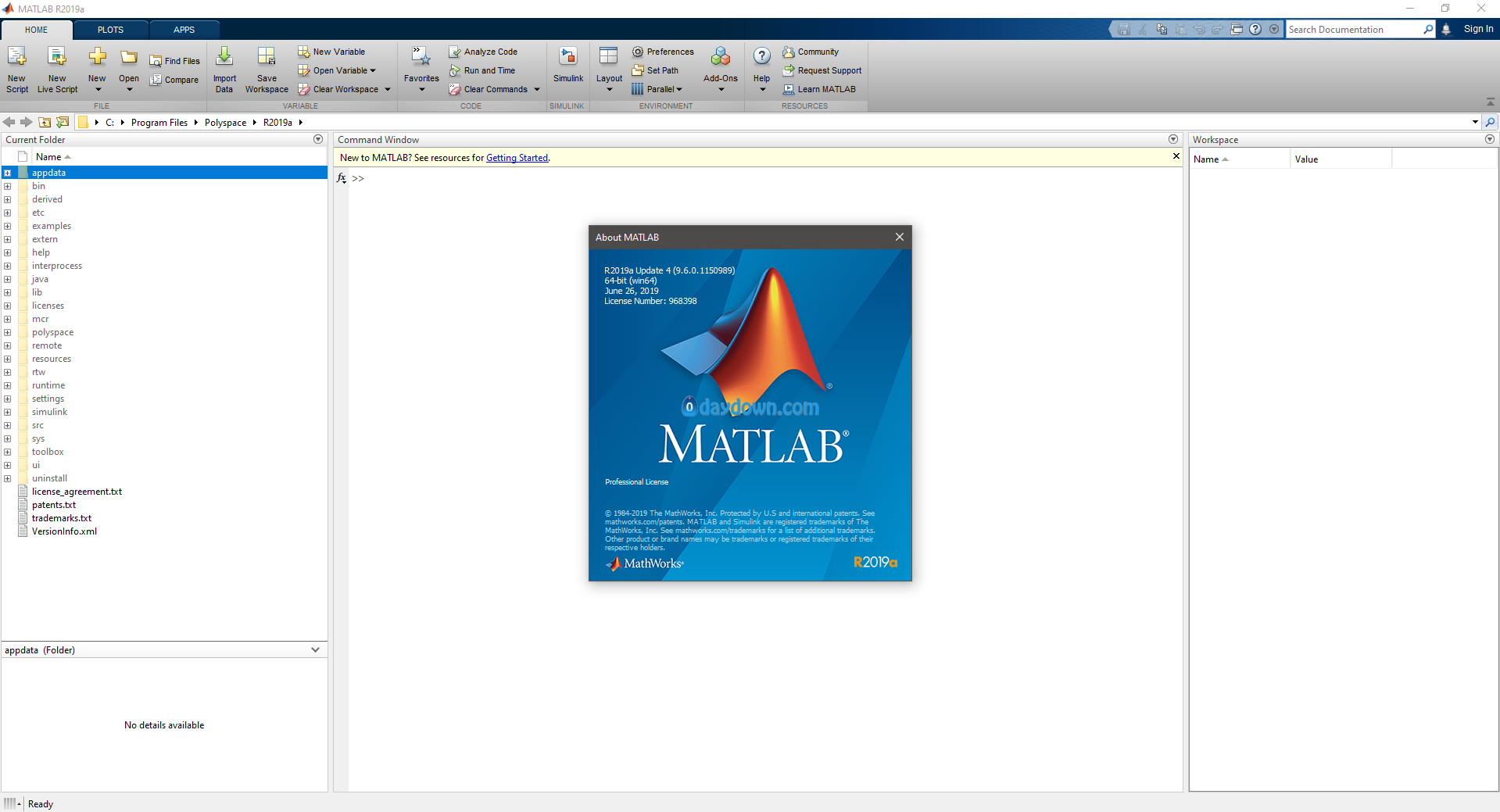The image size is (1500, 812).
Task: Go up one folder level
Action: click(x=45, y=122)
